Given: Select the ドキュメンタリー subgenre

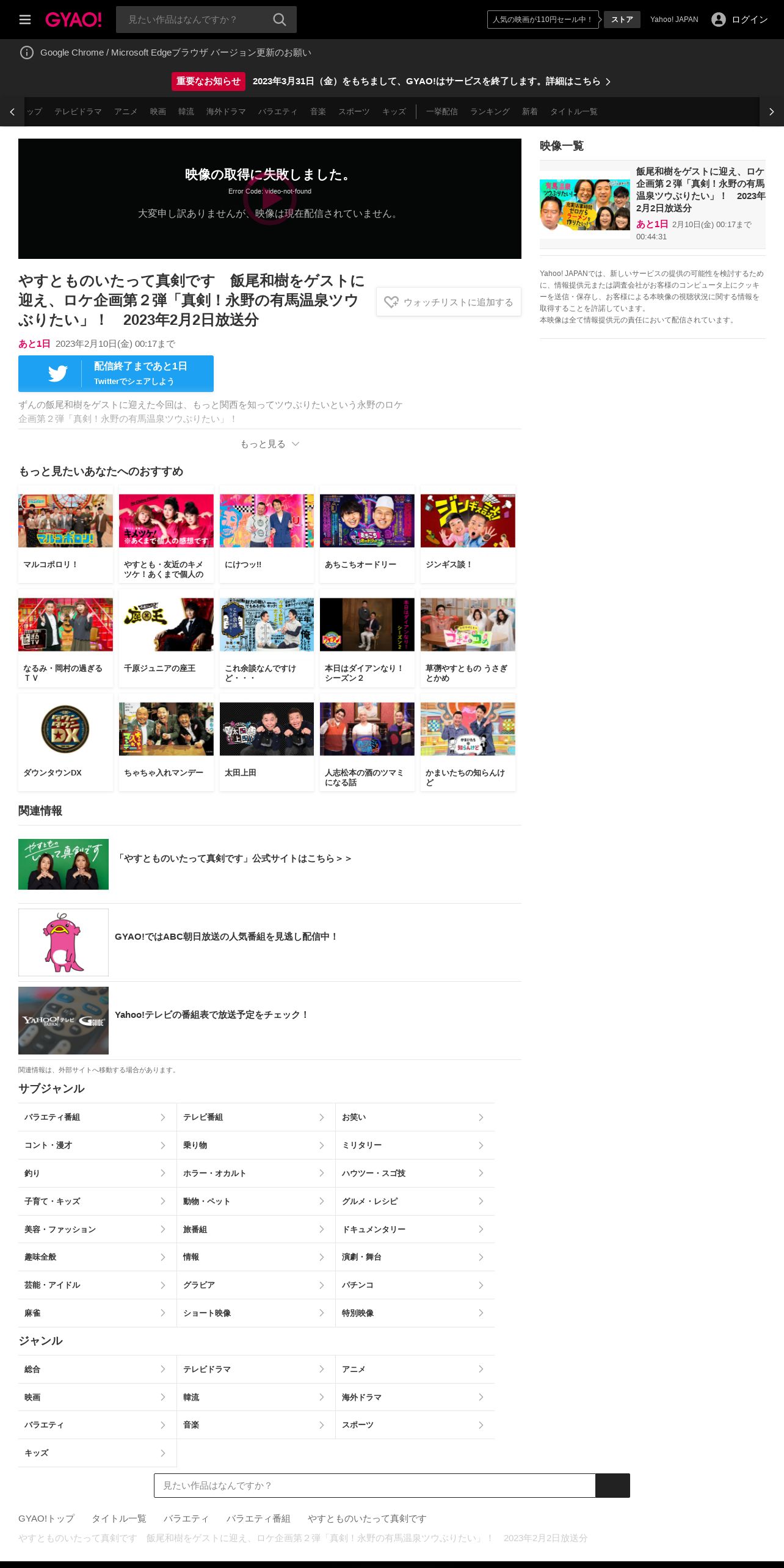Looking at the screenshot, I should click(x=415, y=1229).
